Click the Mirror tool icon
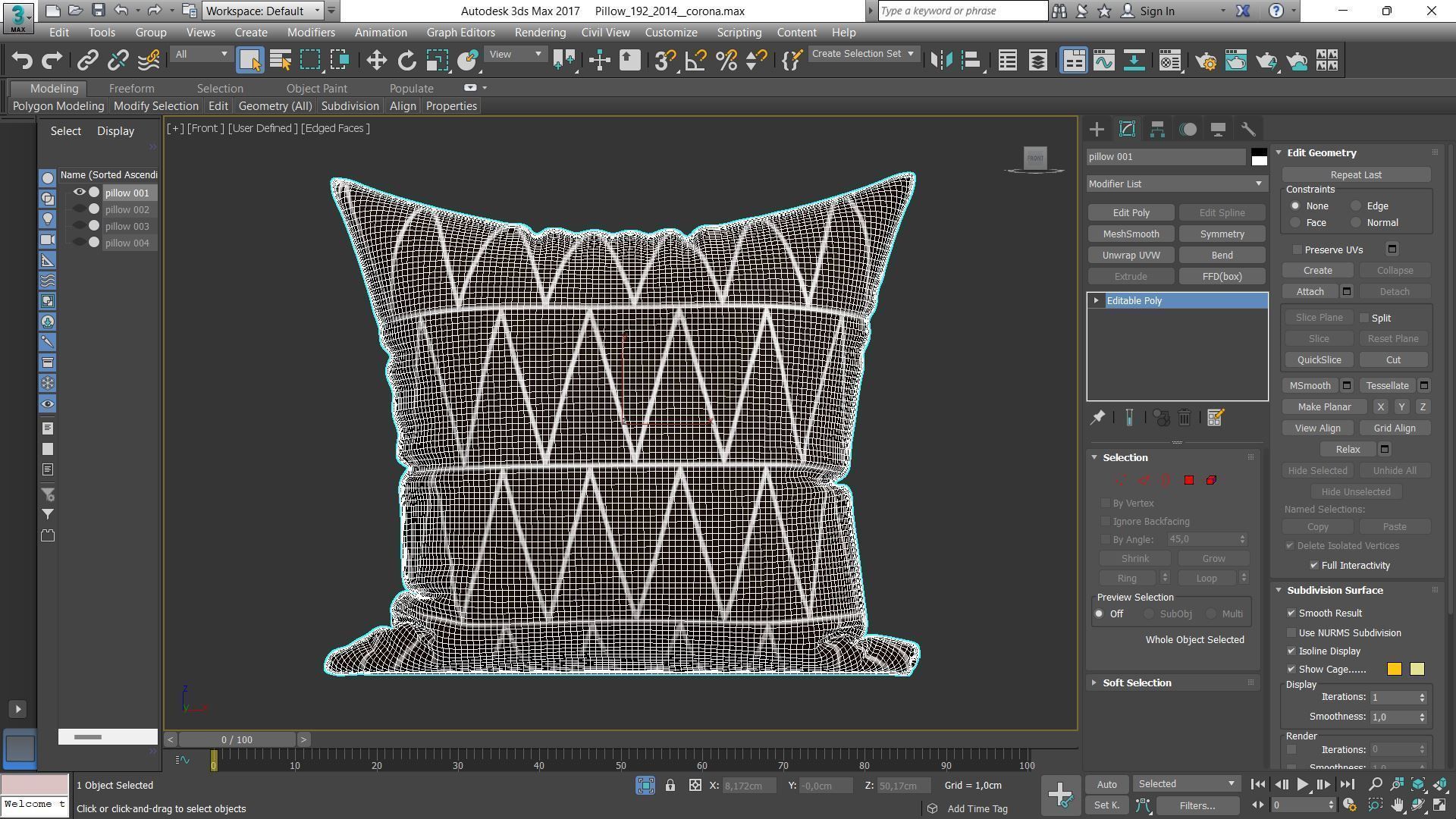1456x819 pixels. (x=941, y=61)
